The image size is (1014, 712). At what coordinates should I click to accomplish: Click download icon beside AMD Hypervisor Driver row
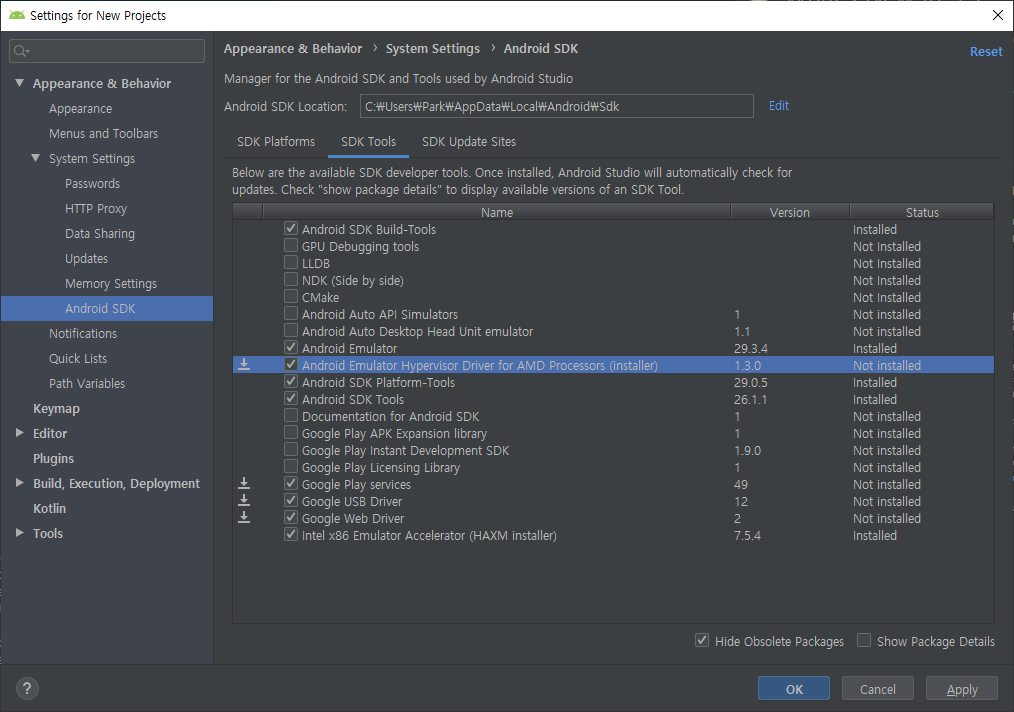(244, 365)
